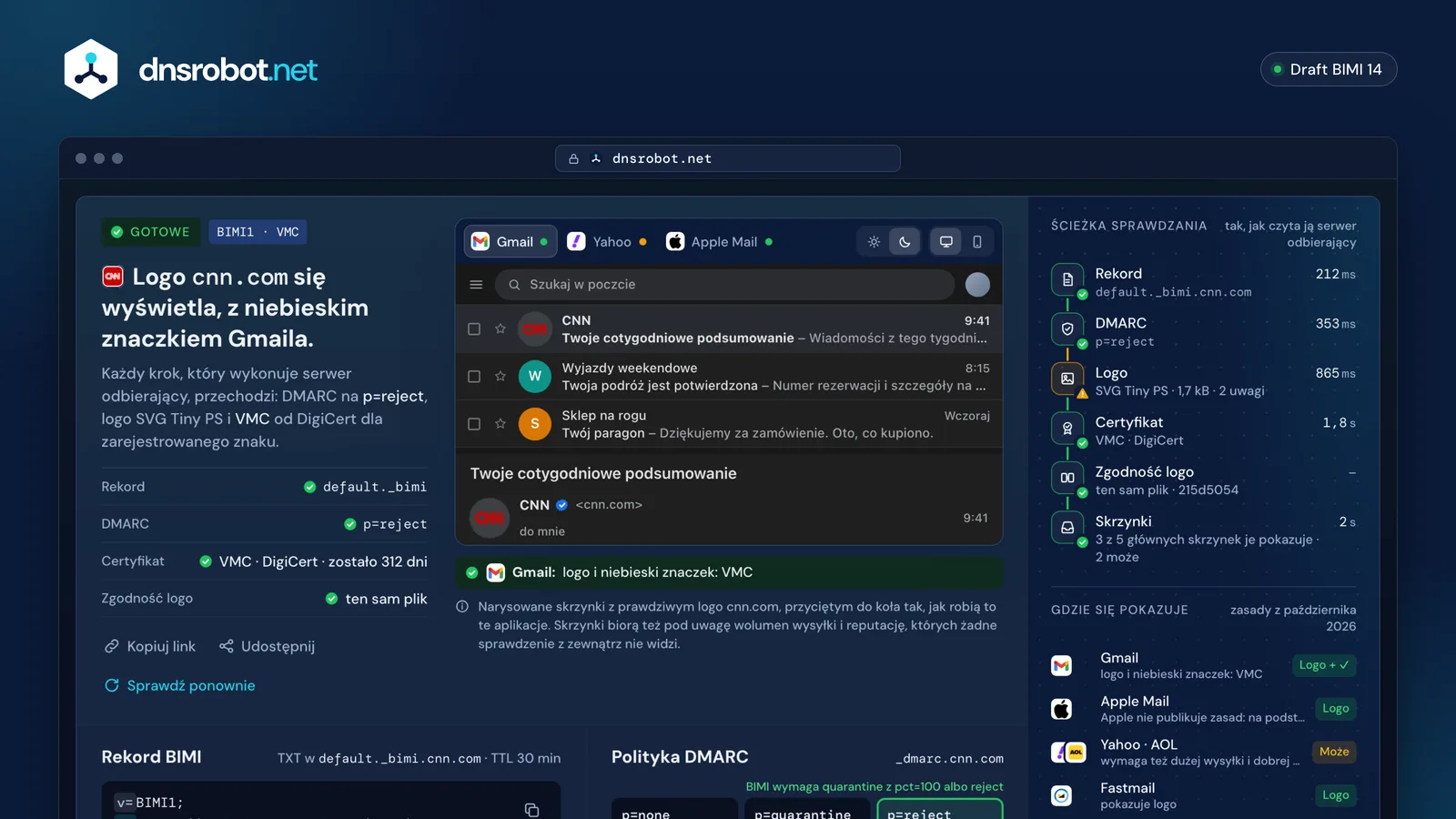Screen dimensions: 1456x819
Task: Select the p=reject policy option
Action: [940, 810]
